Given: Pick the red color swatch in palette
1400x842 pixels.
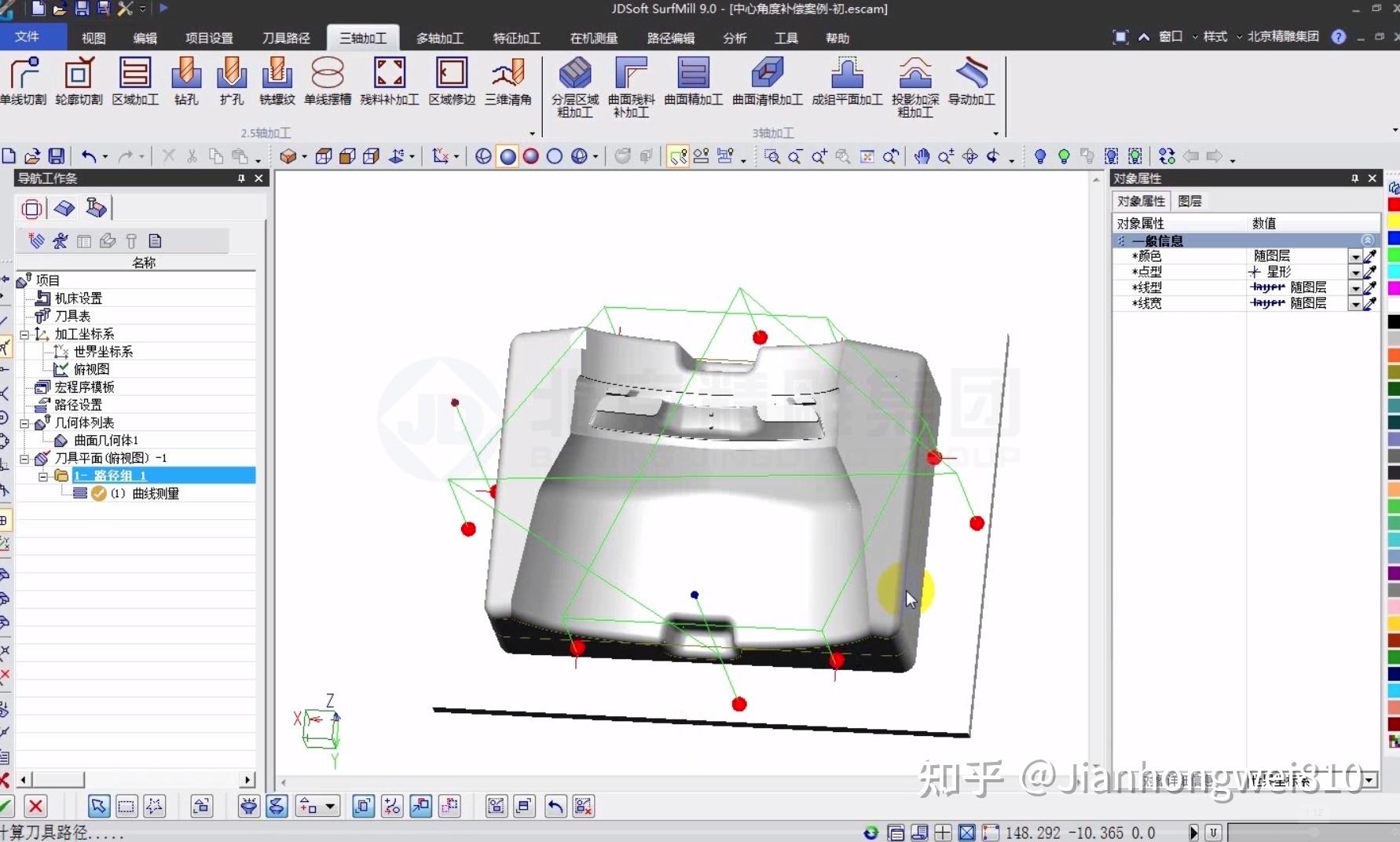Looking at the screenshot, I should (x=1394, y=204).
